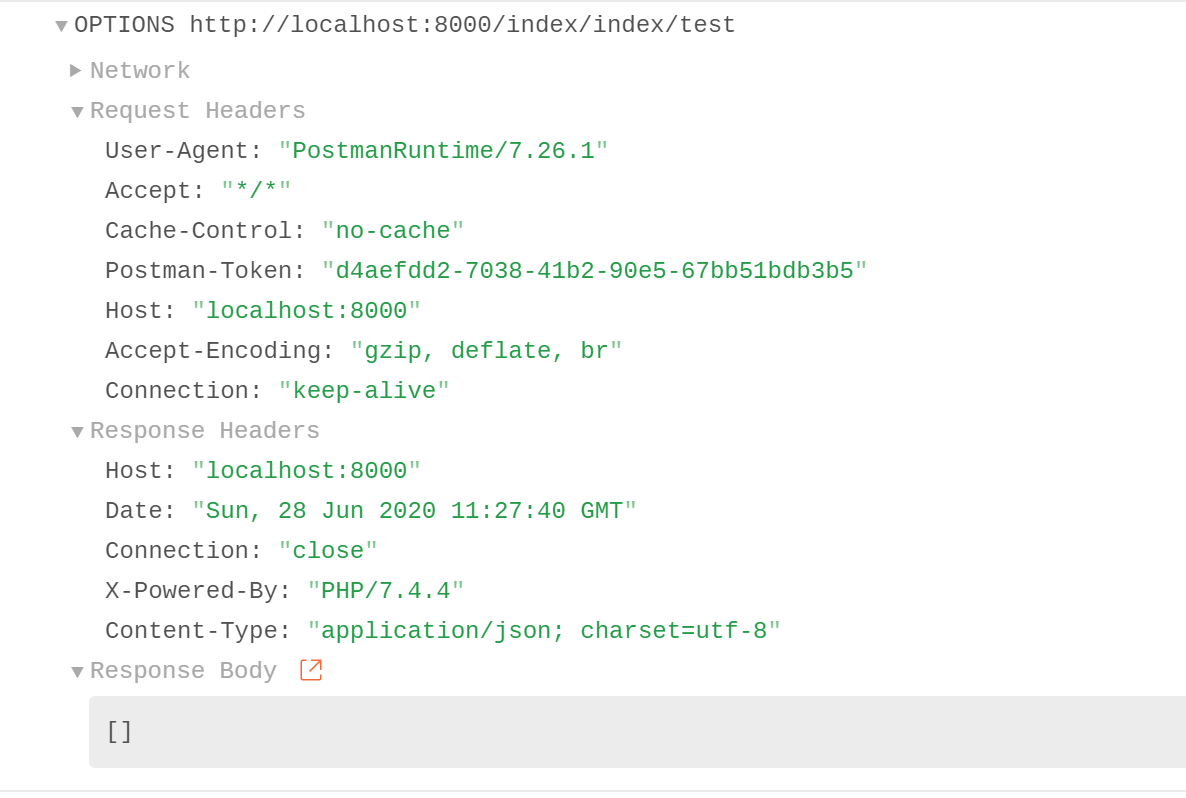The width and height of the screenshot is (1186, 798).
Task: Select Accept-Encoding value gzip, deflate, br
Action: [486, 351]
